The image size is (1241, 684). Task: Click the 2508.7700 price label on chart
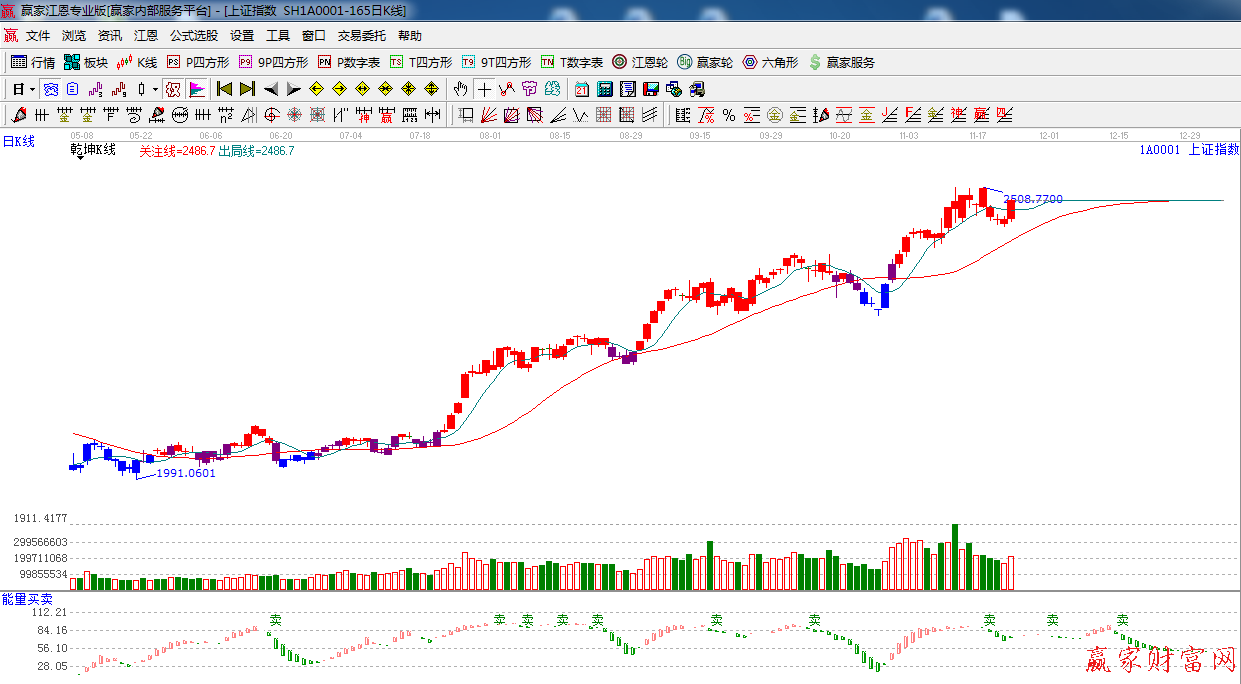pyautogui.click(x=1033, y=199)
